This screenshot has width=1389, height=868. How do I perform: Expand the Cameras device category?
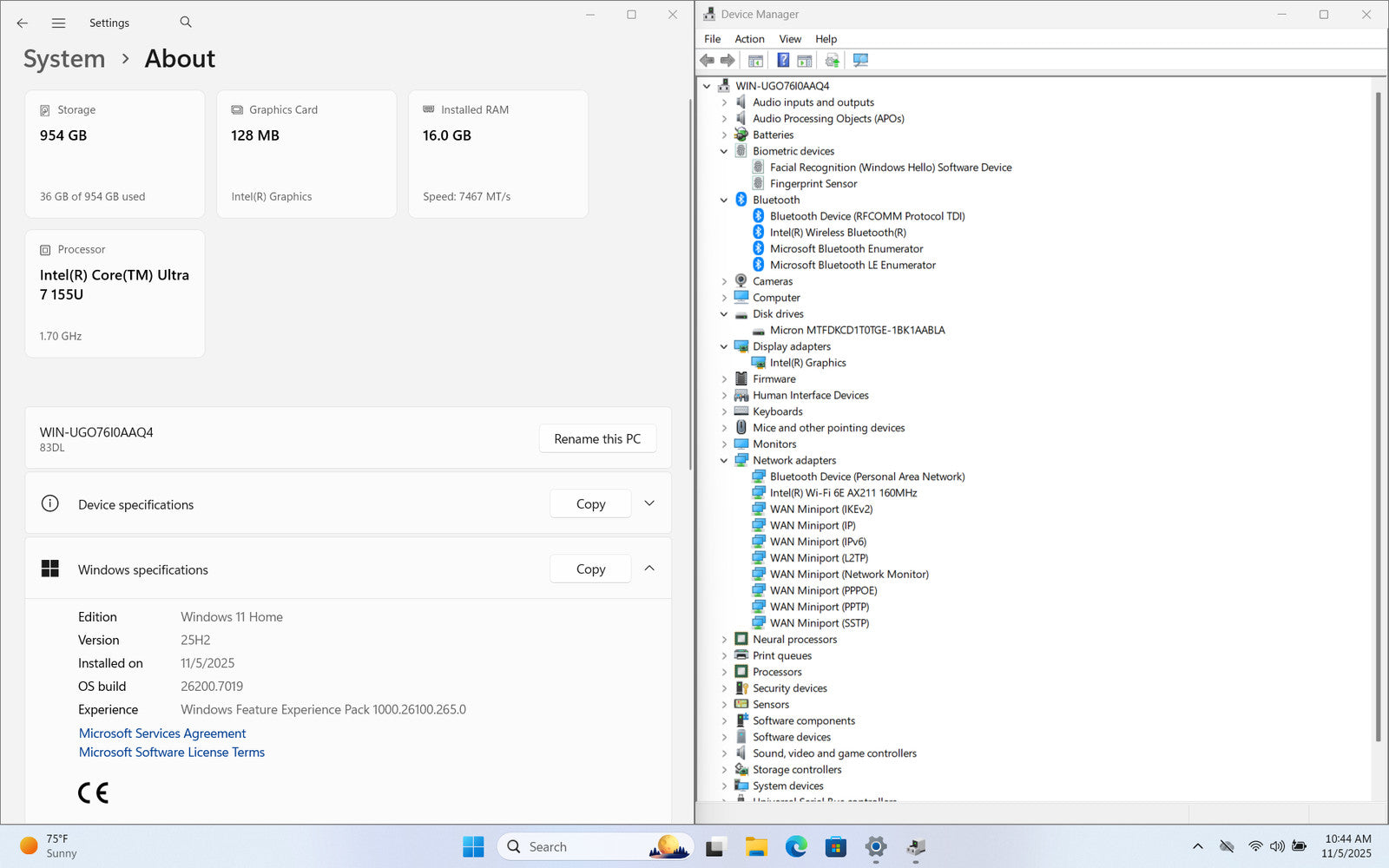pos(724,281)
